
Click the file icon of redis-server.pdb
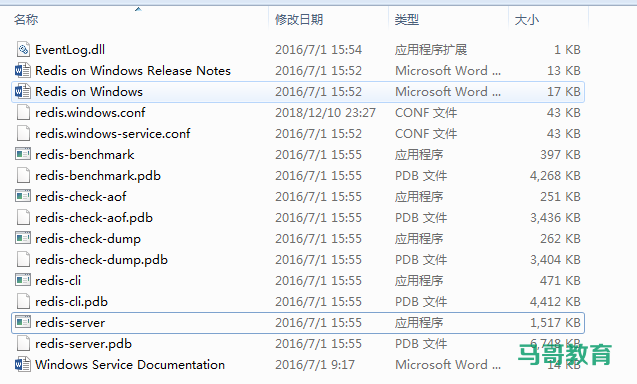pos(23,344)
